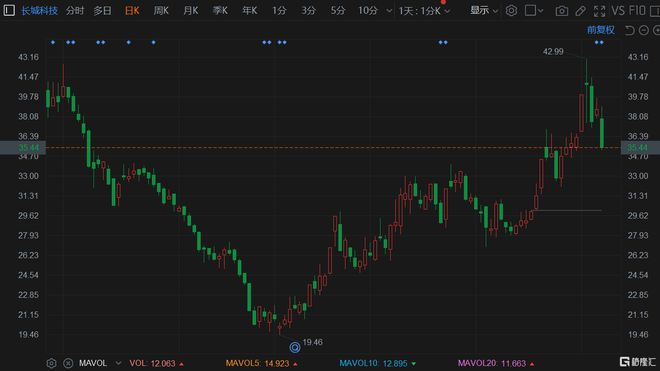
Task: Undo the chart zoom with the arrow icon
Action: 630,30
